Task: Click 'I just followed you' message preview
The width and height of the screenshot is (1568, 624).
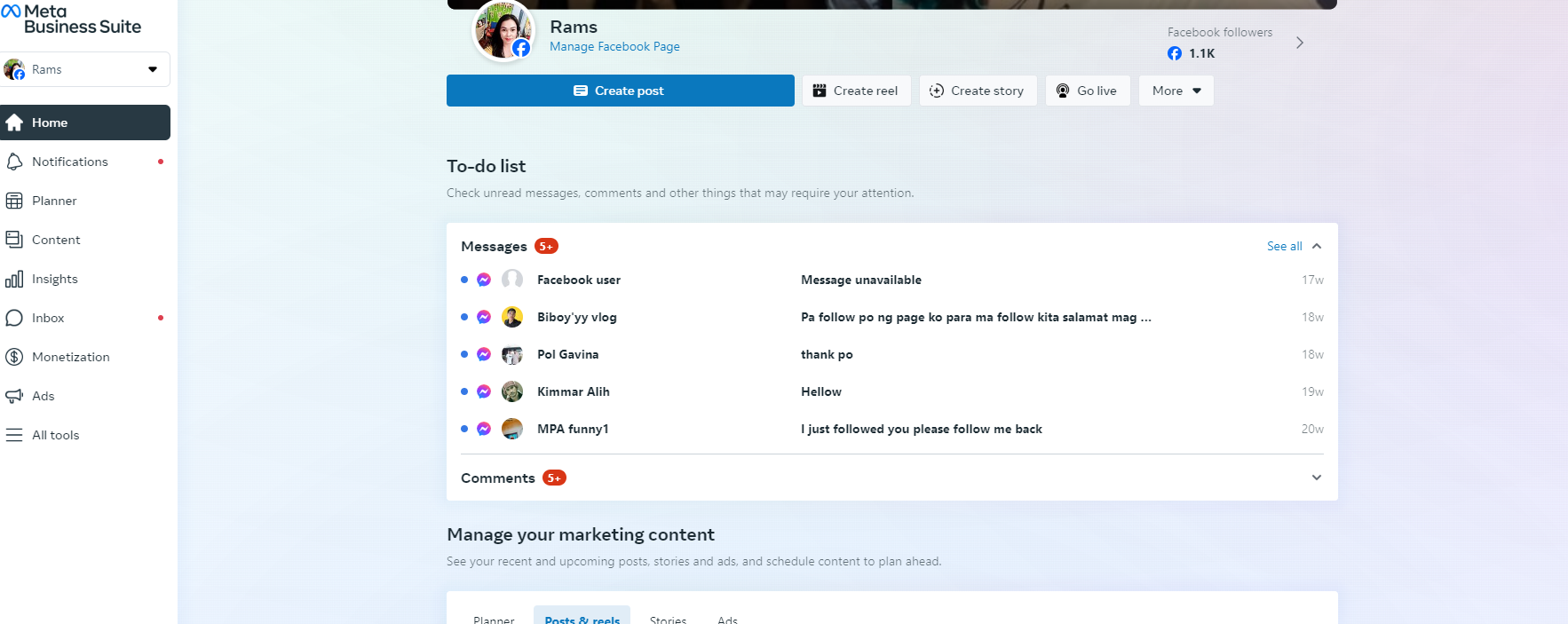Action: [x=922, y=429]
